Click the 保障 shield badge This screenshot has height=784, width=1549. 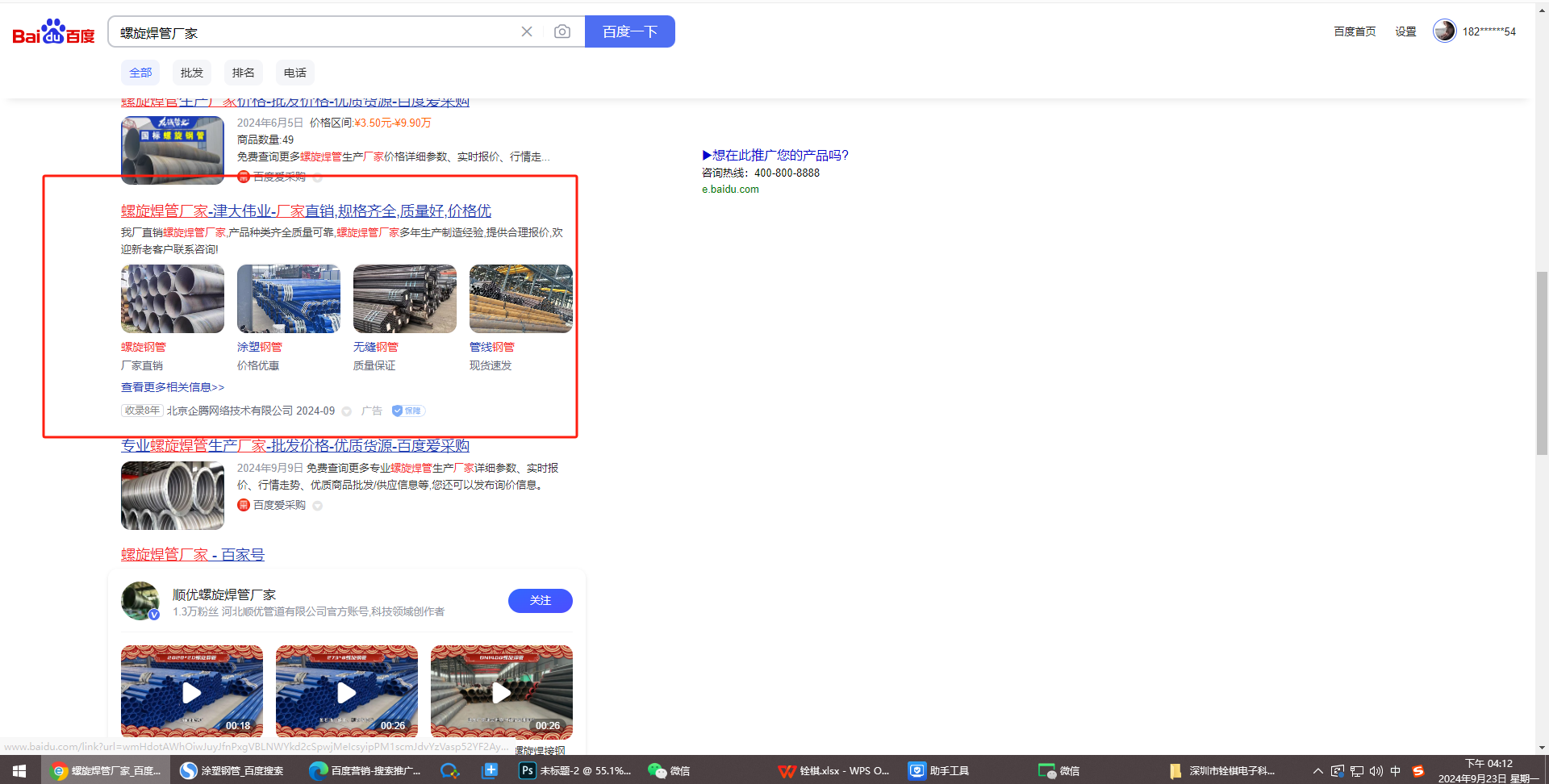[x=408, y=411]
